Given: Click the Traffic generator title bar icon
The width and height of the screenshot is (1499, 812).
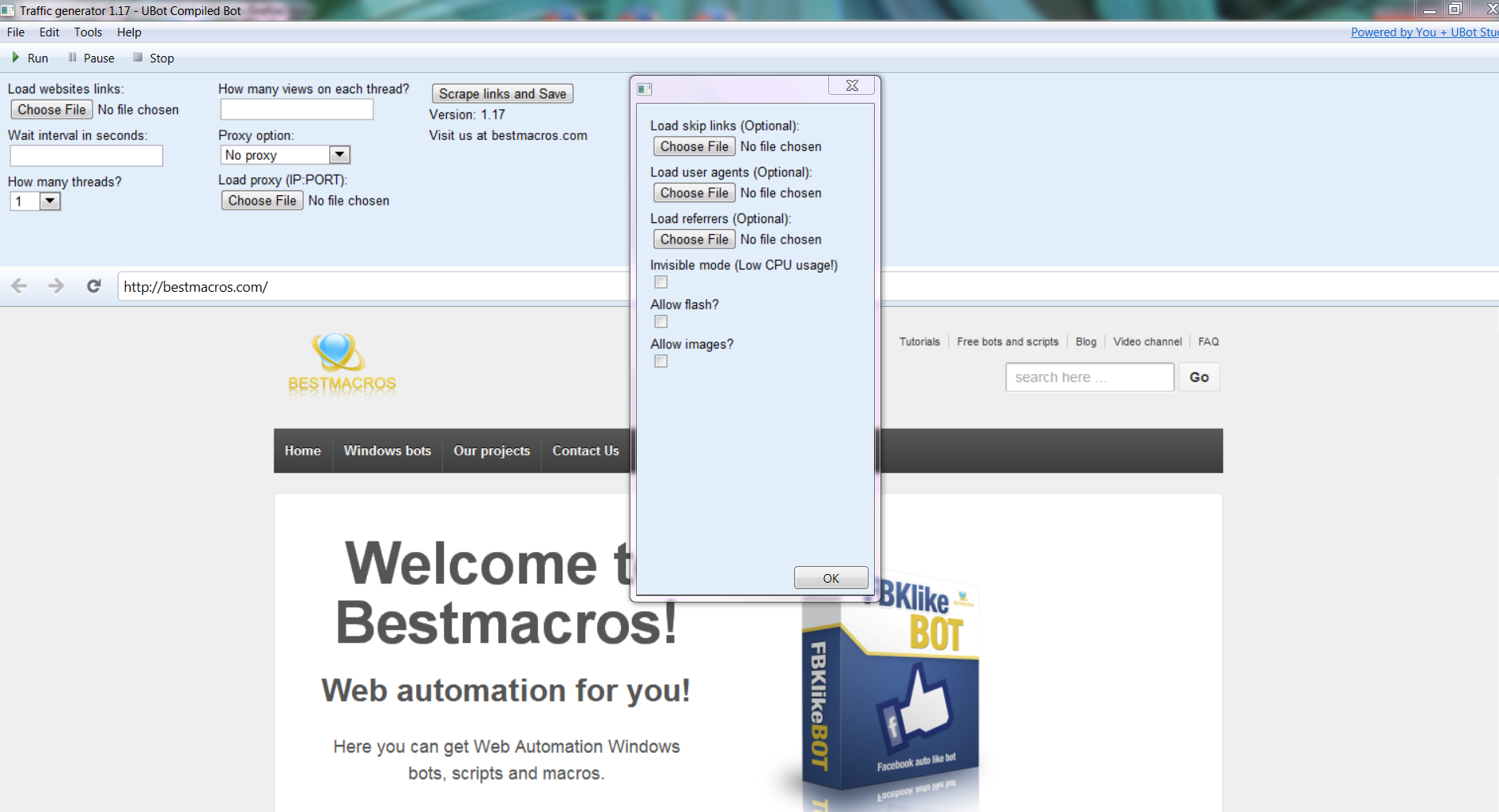Looking at the screenshot, I should click(8, 10).
